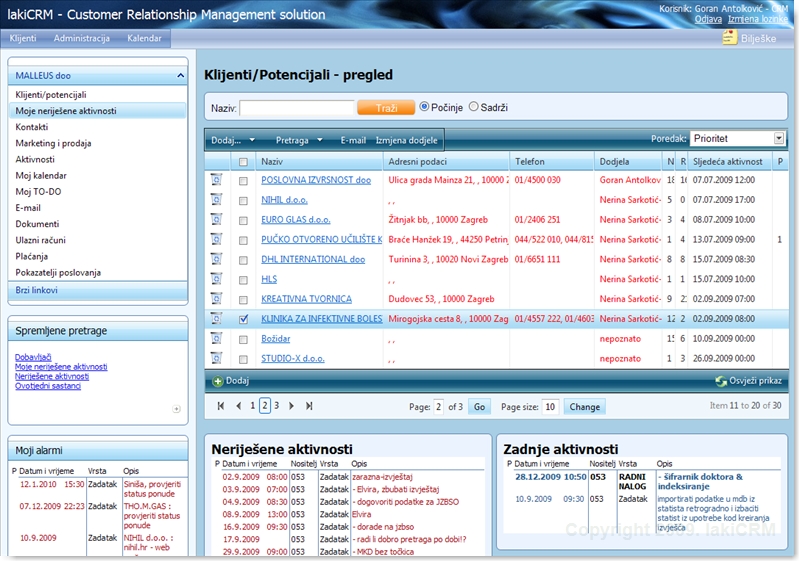The width and height of the screenshot is (799, 561).
Task: Toggle the select-all checkbox in table header
Action: [243, 162]
